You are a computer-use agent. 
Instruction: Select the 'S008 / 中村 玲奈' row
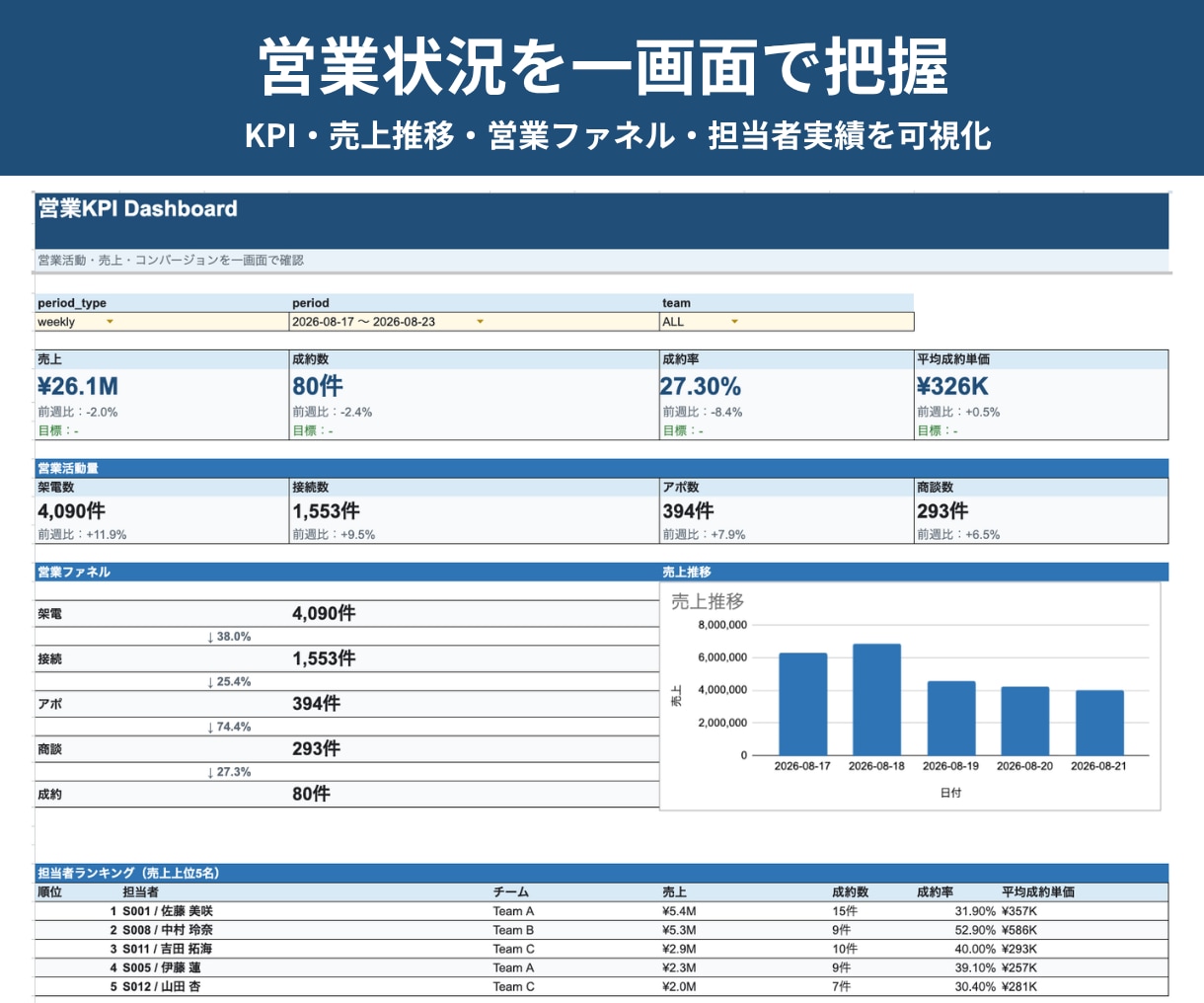(x=602, y=930)
